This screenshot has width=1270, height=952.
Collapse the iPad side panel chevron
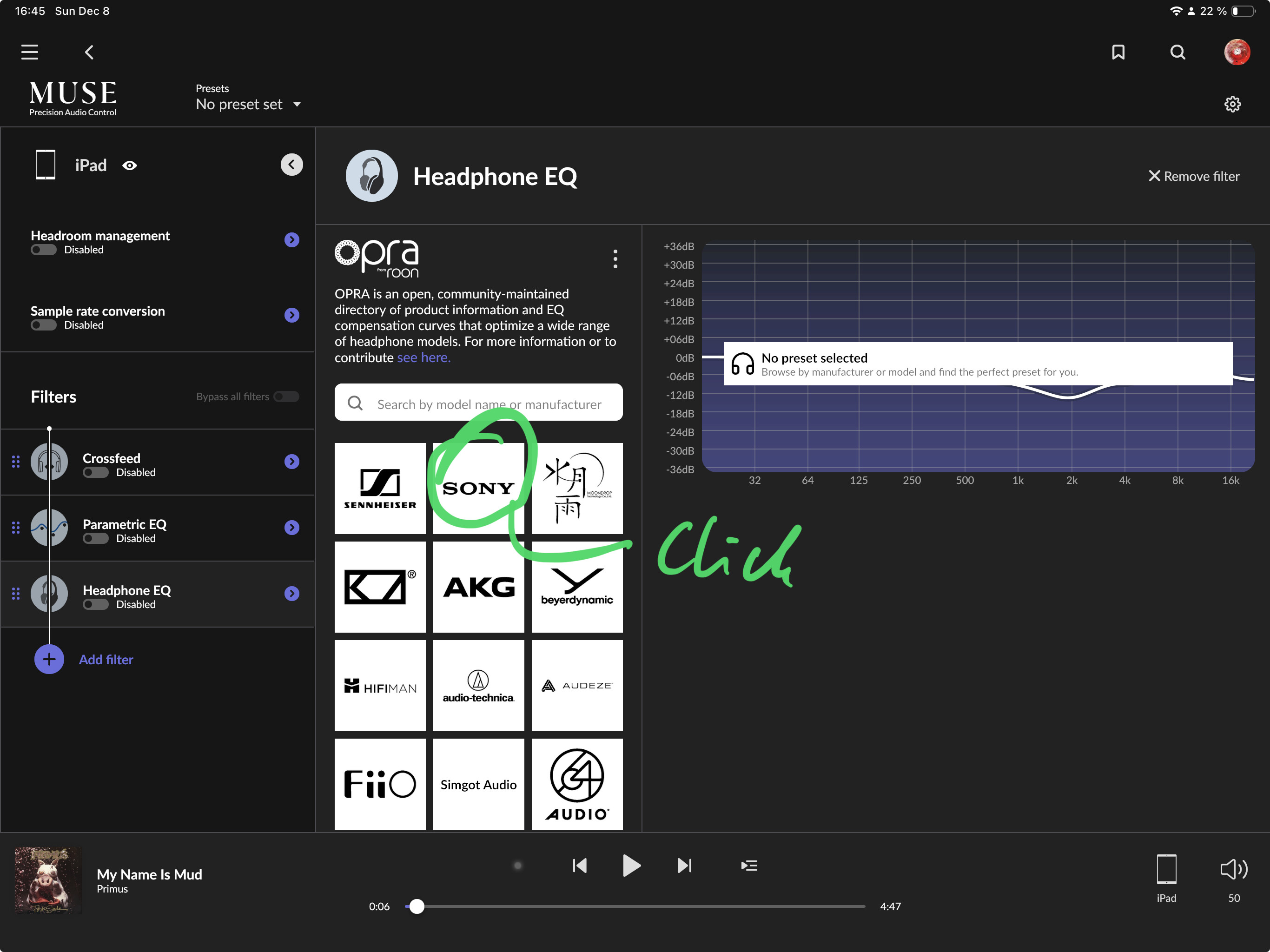pos(291,165)
